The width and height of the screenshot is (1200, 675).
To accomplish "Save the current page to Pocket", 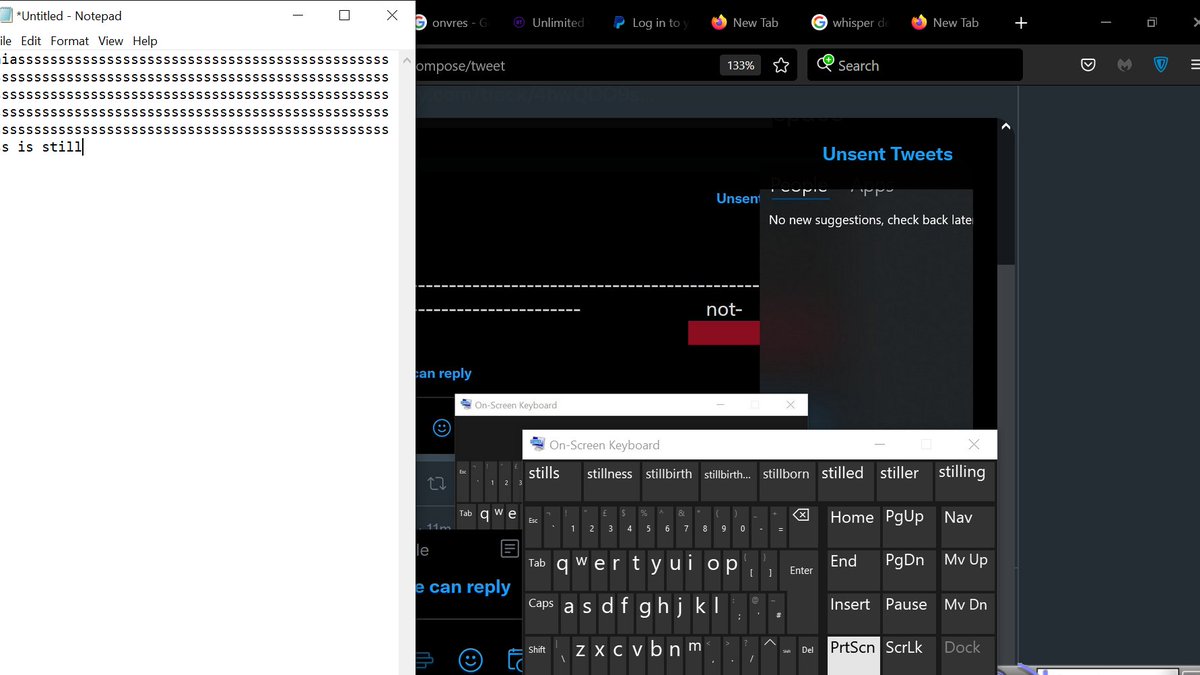I will coord(1088,64).
